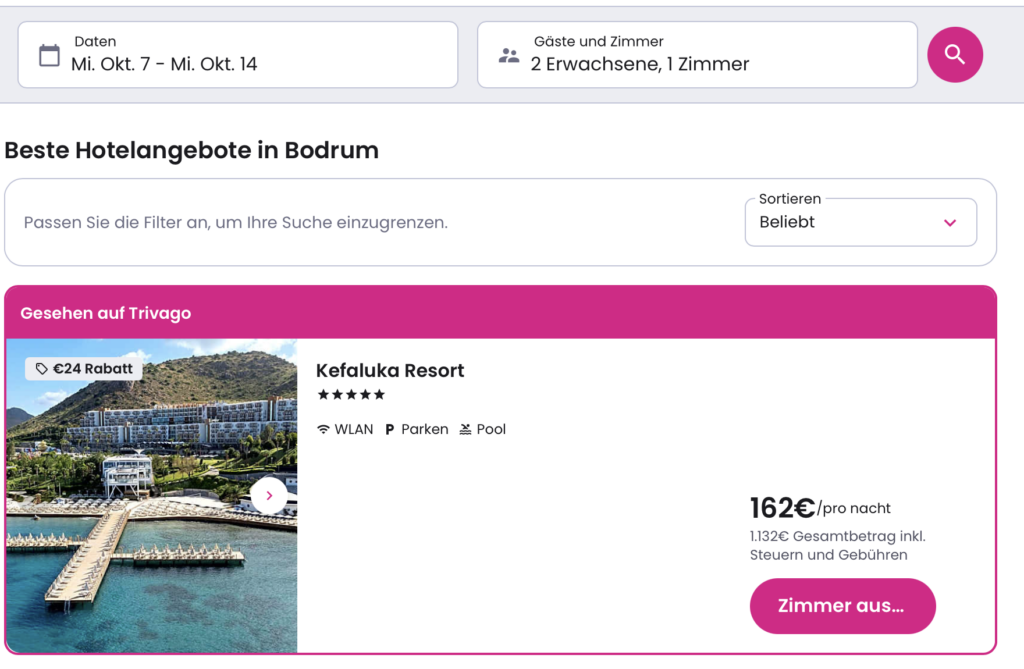Open the Sortieren dropdown showing Beliebt
The image size is (1024, 669).
click(861, 222)
